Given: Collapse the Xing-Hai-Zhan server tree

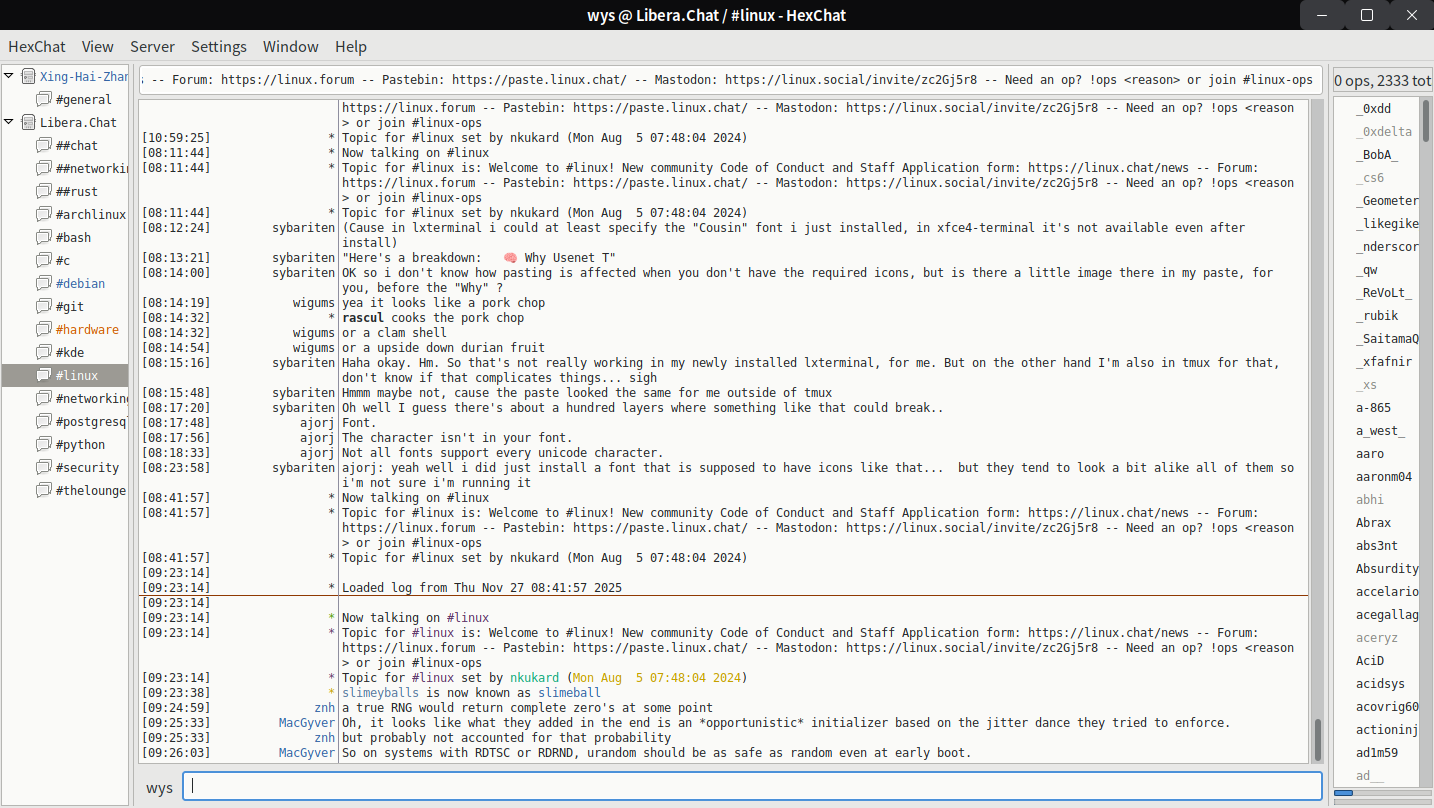Looking at the screenshot, I should pyautogui.click(x=10, y=76).
